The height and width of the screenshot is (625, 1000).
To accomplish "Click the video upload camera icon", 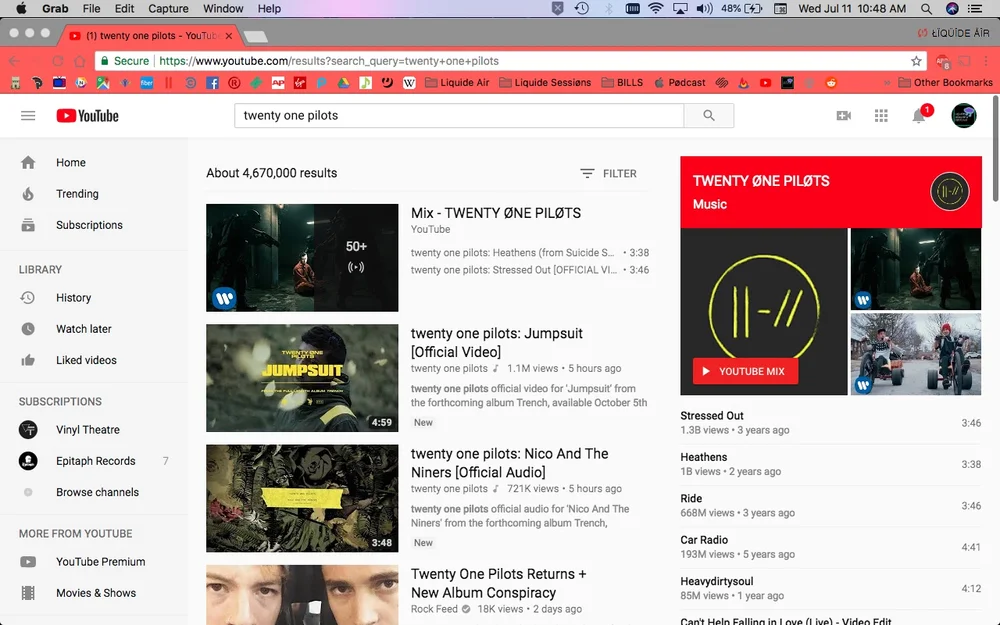I will pyautogui.click(x=843, y=115).
